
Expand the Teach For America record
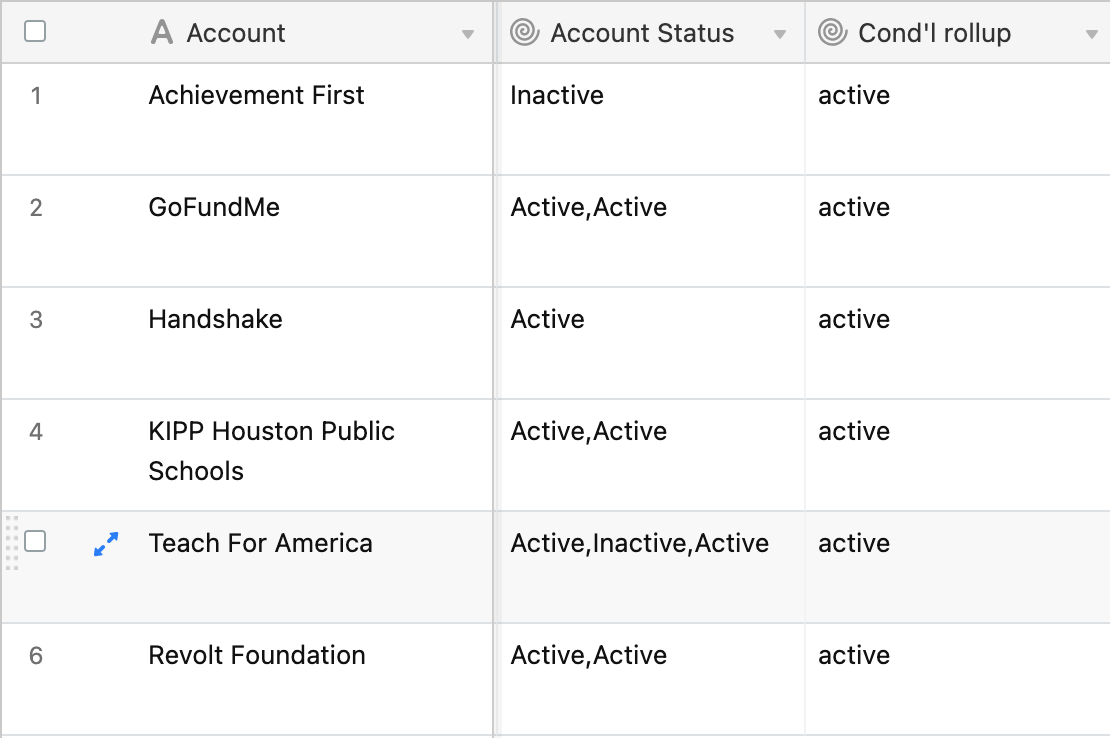pyautogui.click(x=106, y=543)
